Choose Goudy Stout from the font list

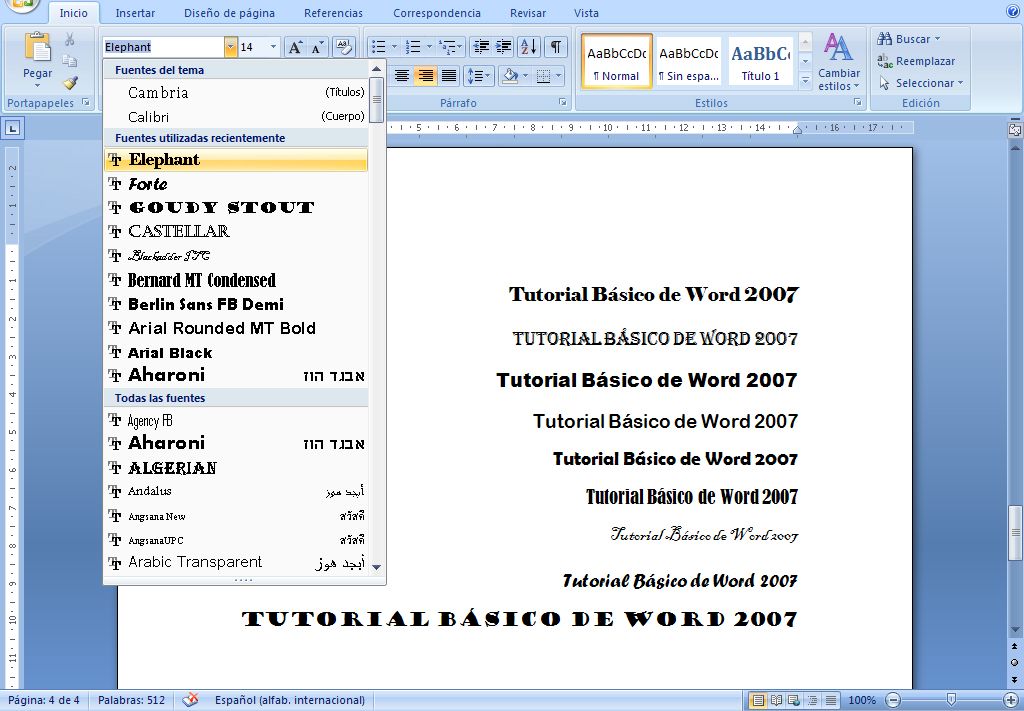click(x=221, y=208)
